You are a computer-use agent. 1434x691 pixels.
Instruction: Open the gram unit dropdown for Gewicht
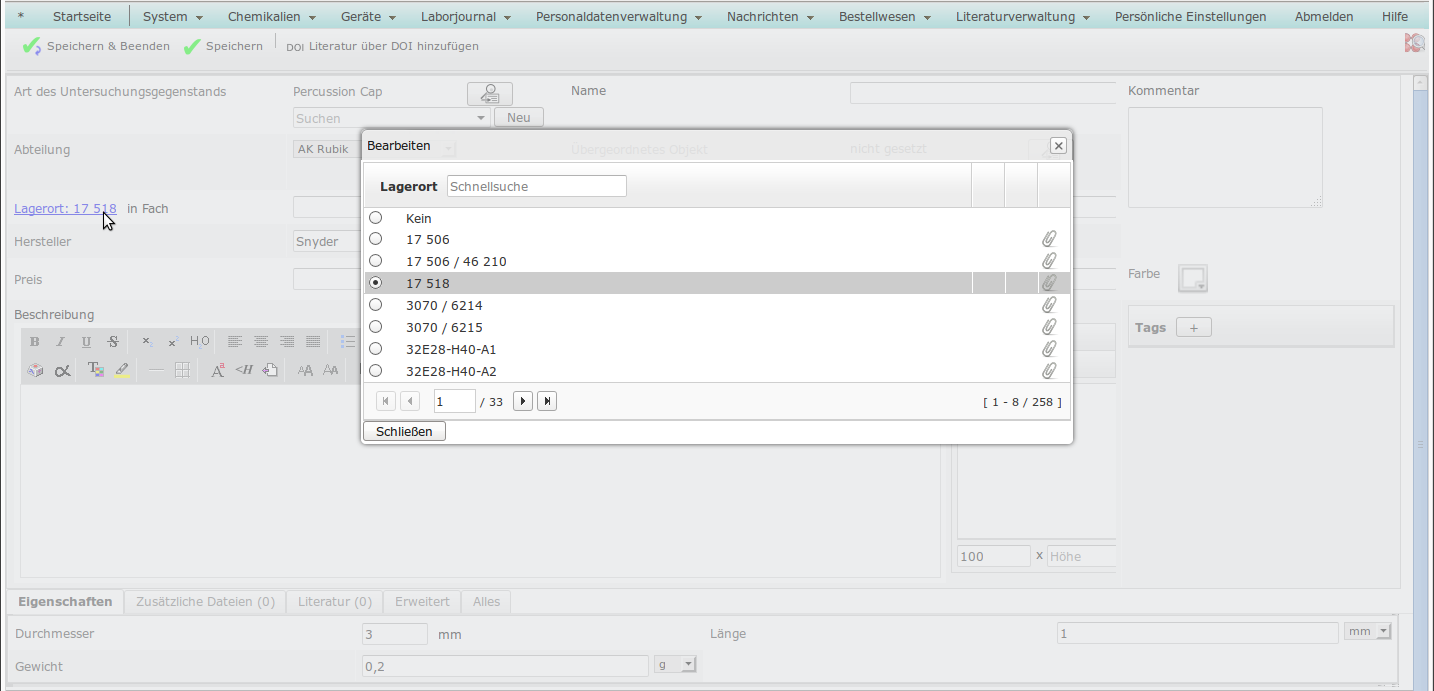pyautogui.click(x=675, y=664)
